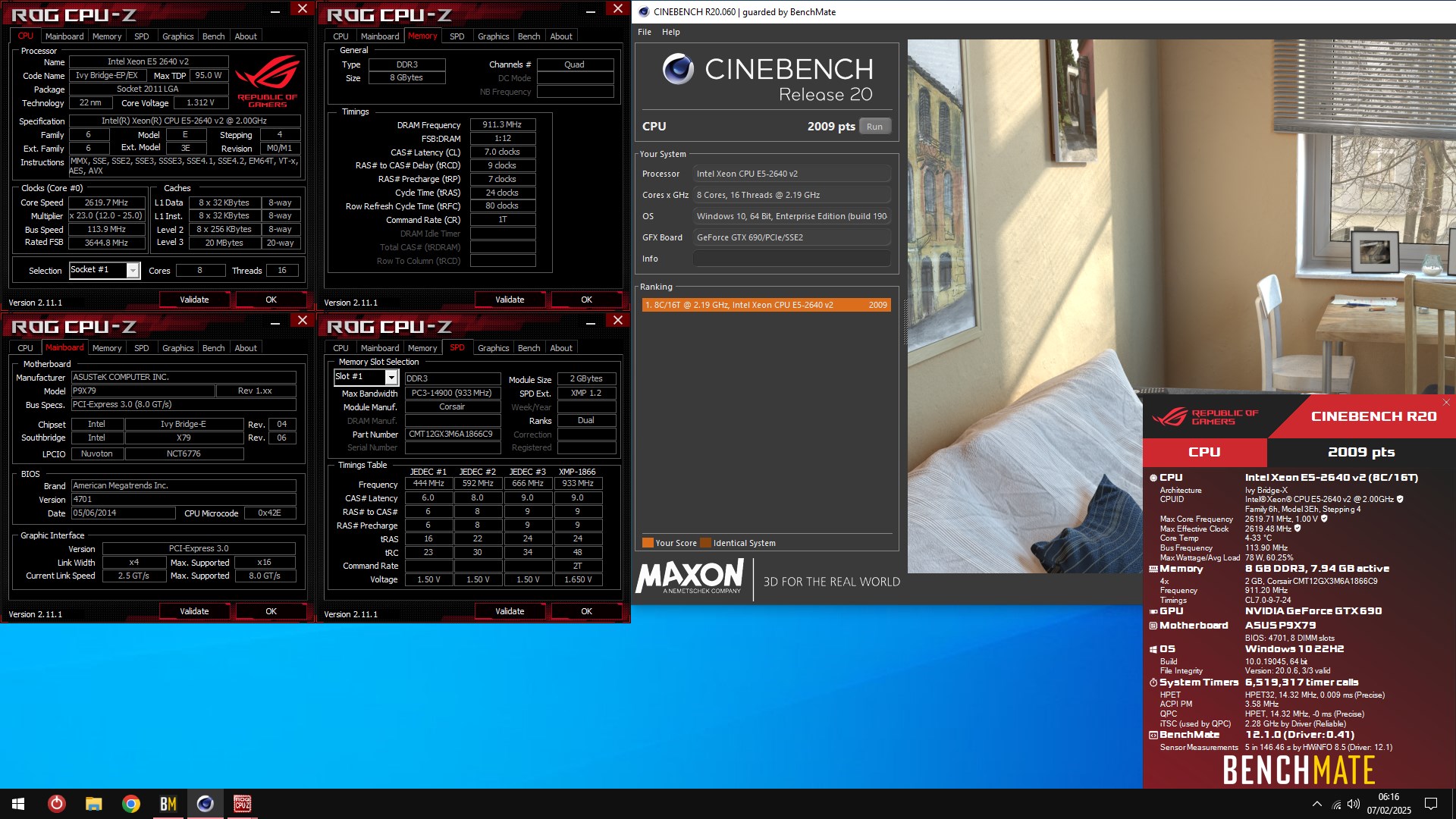Open the Action Center notifications icon
The width and height of the screenshot is (1456, 819).
pos(1431,804)
